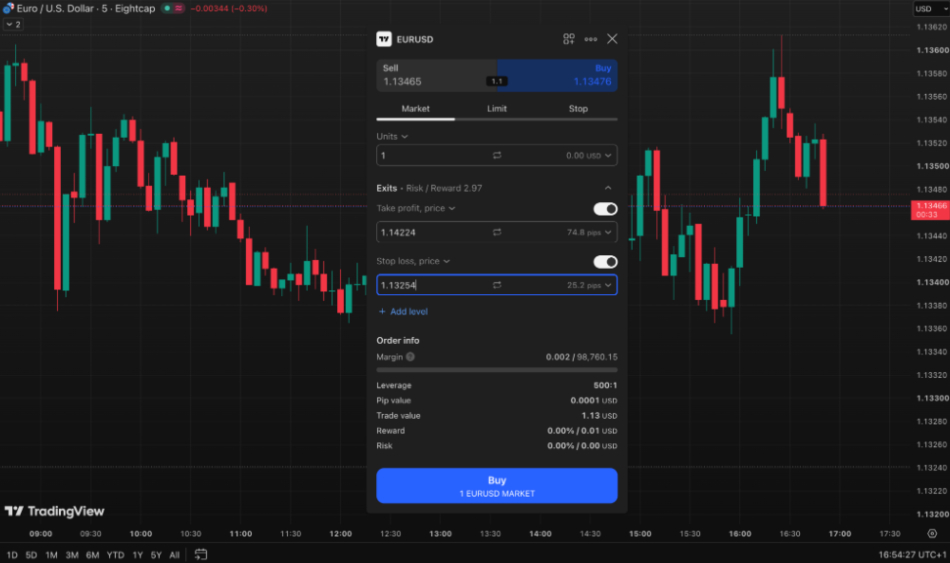950x563 pixels.
Task: Click the Leverage 500:1 value
Action: pyautogui.click(x=605, y=385)
